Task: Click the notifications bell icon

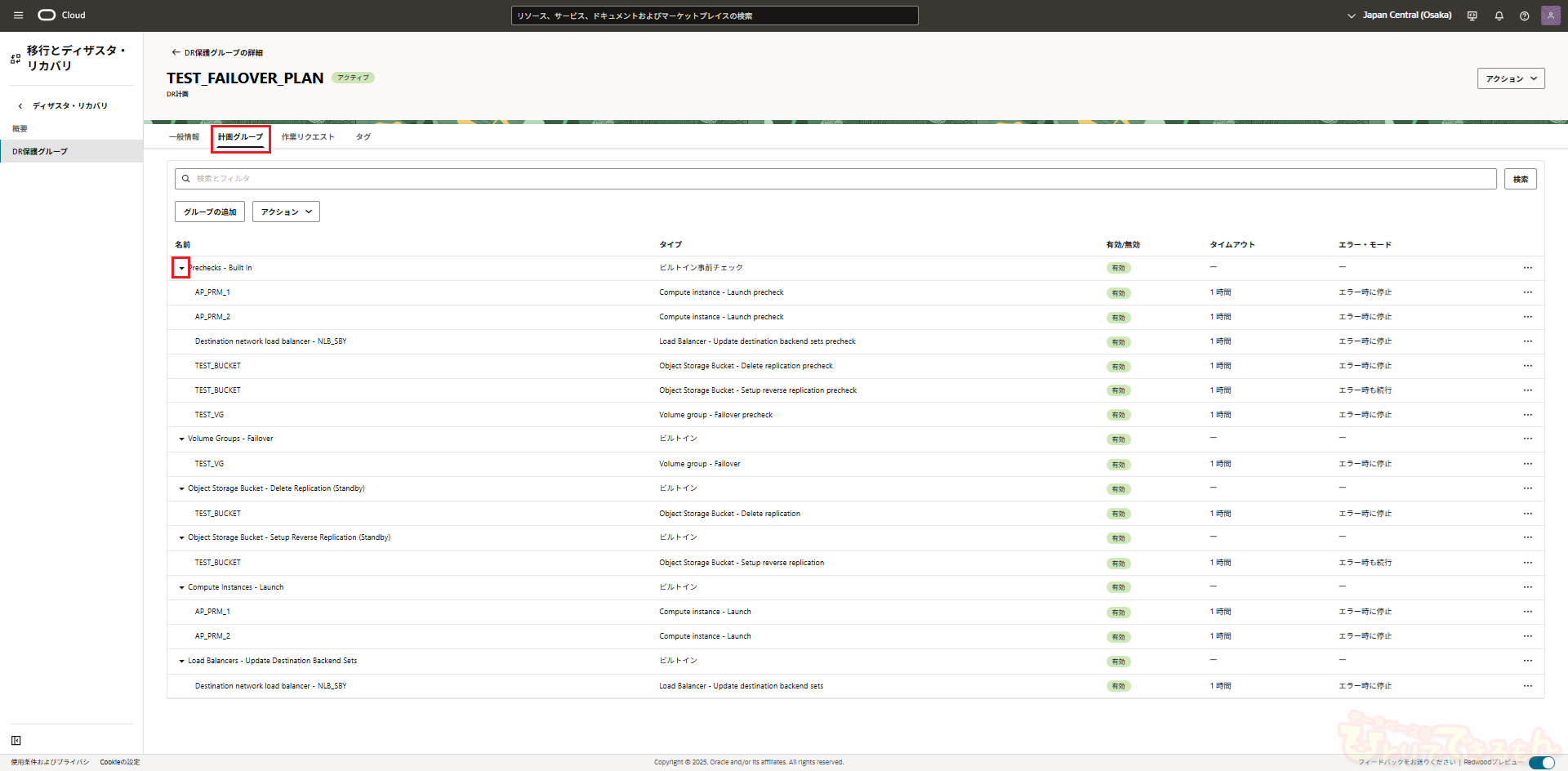Action: [1499, 16]
